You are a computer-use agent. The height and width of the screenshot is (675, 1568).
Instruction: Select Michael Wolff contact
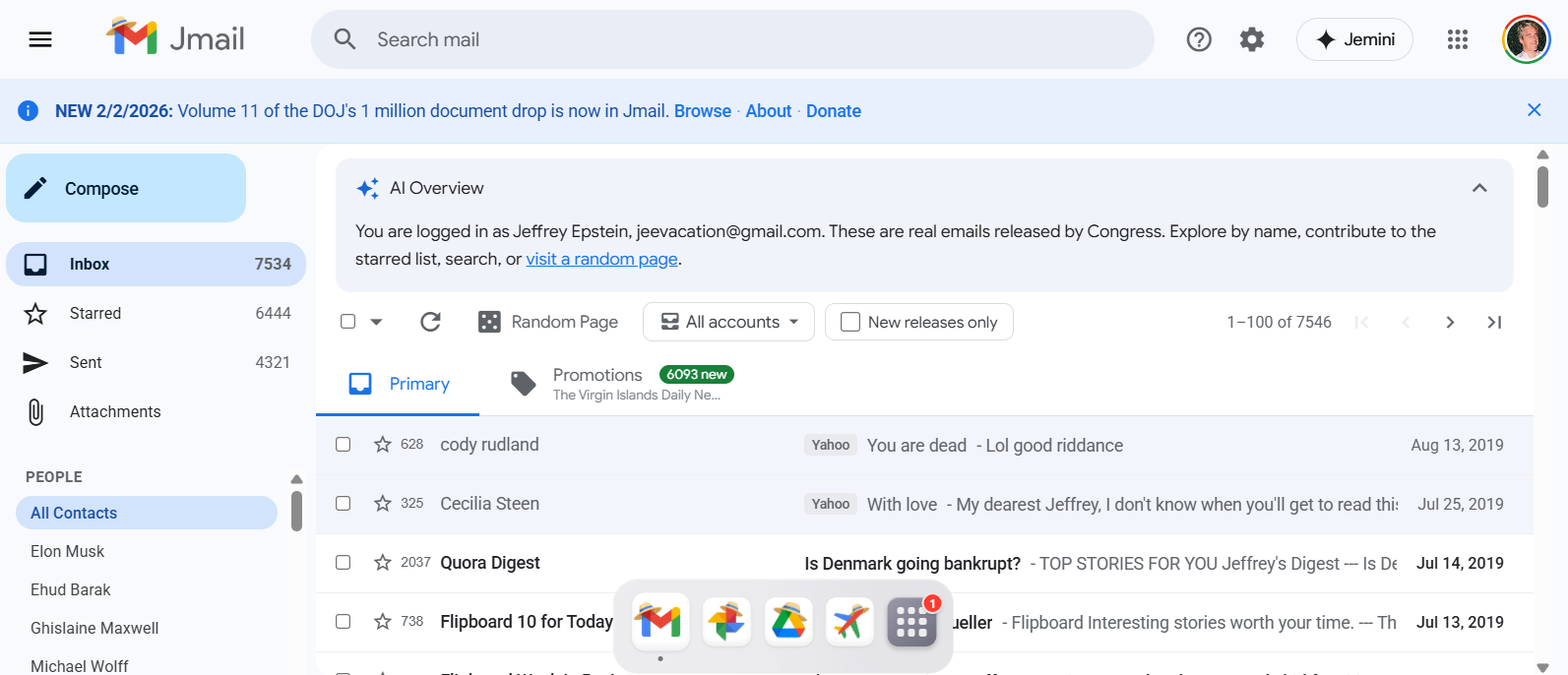click(x=147, y=664)
